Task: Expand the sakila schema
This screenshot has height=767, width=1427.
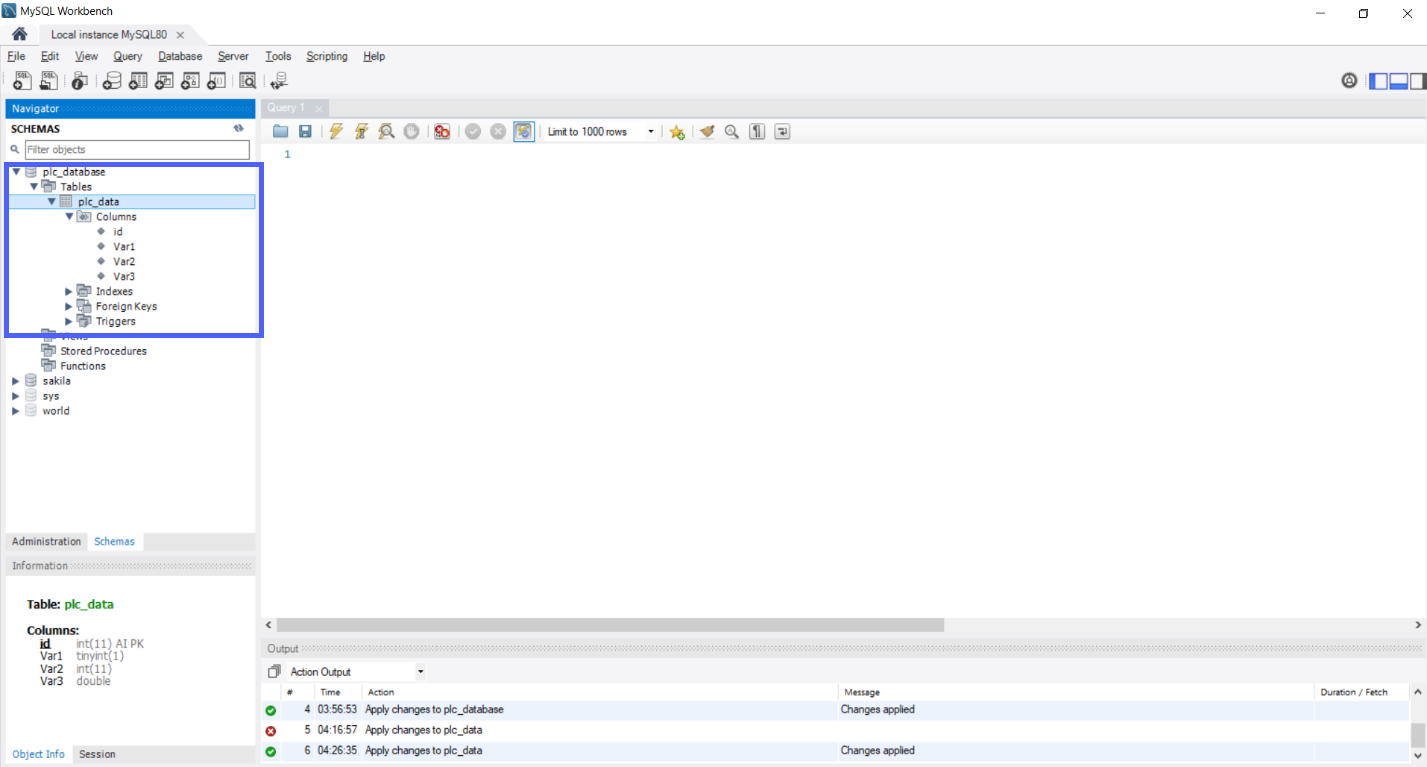Action: tap(15, 380)
